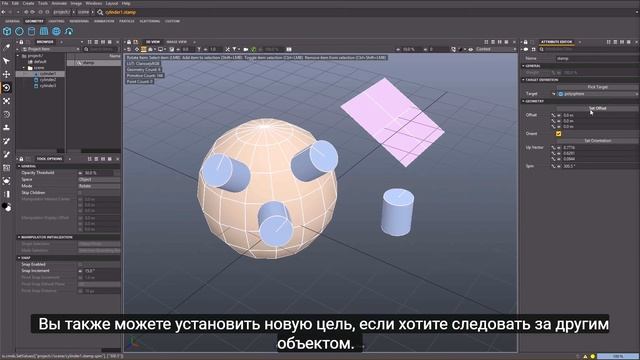Click the polygrid shelf icon

pyautogui.click(x=44, y=31)
